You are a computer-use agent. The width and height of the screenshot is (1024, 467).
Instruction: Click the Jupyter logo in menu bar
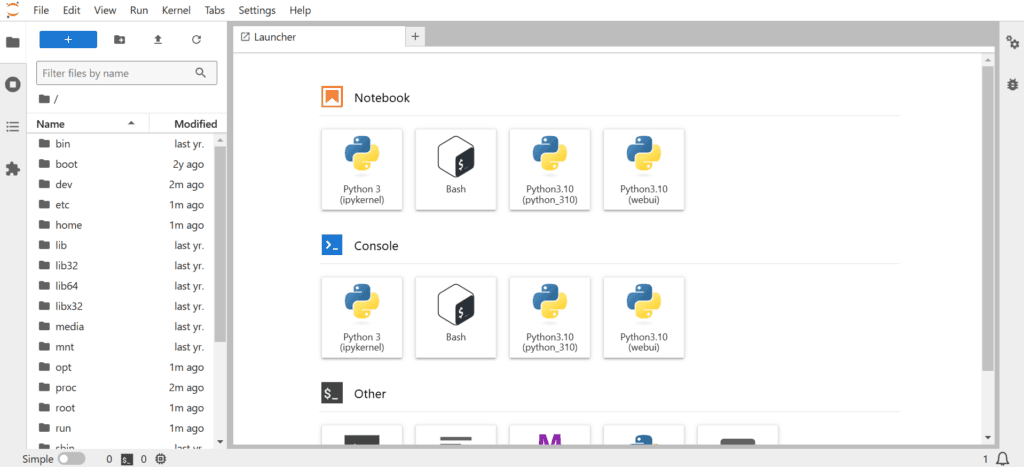(x=13, y=10)
